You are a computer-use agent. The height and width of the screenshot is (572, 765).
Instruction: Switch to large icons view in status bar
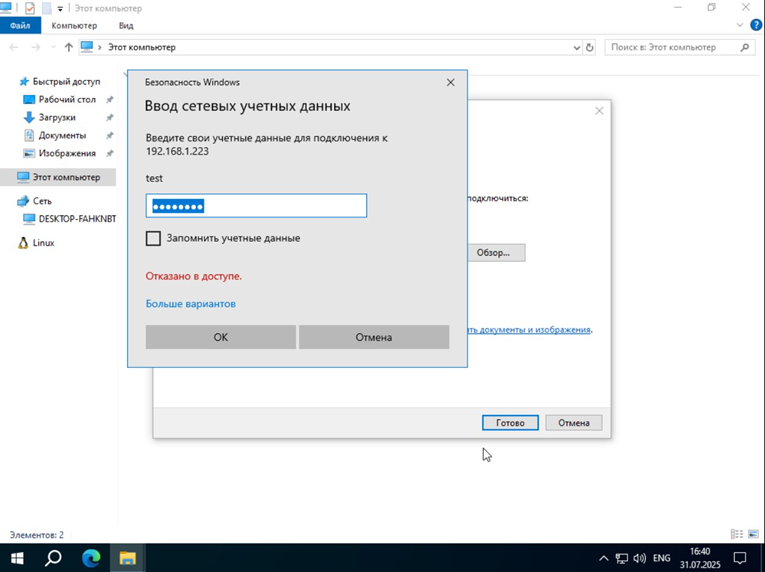[x=754, y=534]
